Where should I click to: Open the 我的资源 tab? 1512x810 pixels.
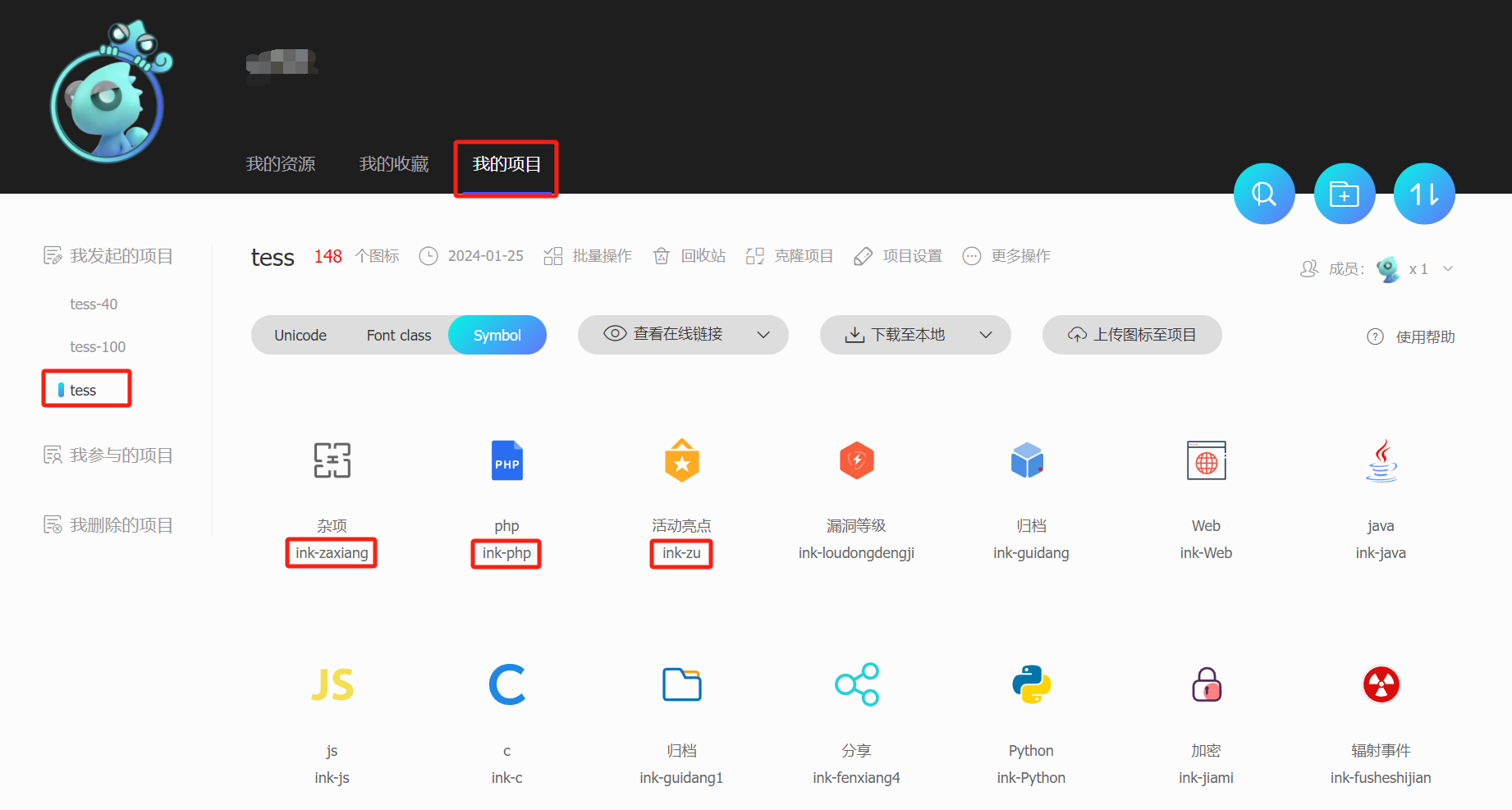pyautogui.click(x=281, y=164)
